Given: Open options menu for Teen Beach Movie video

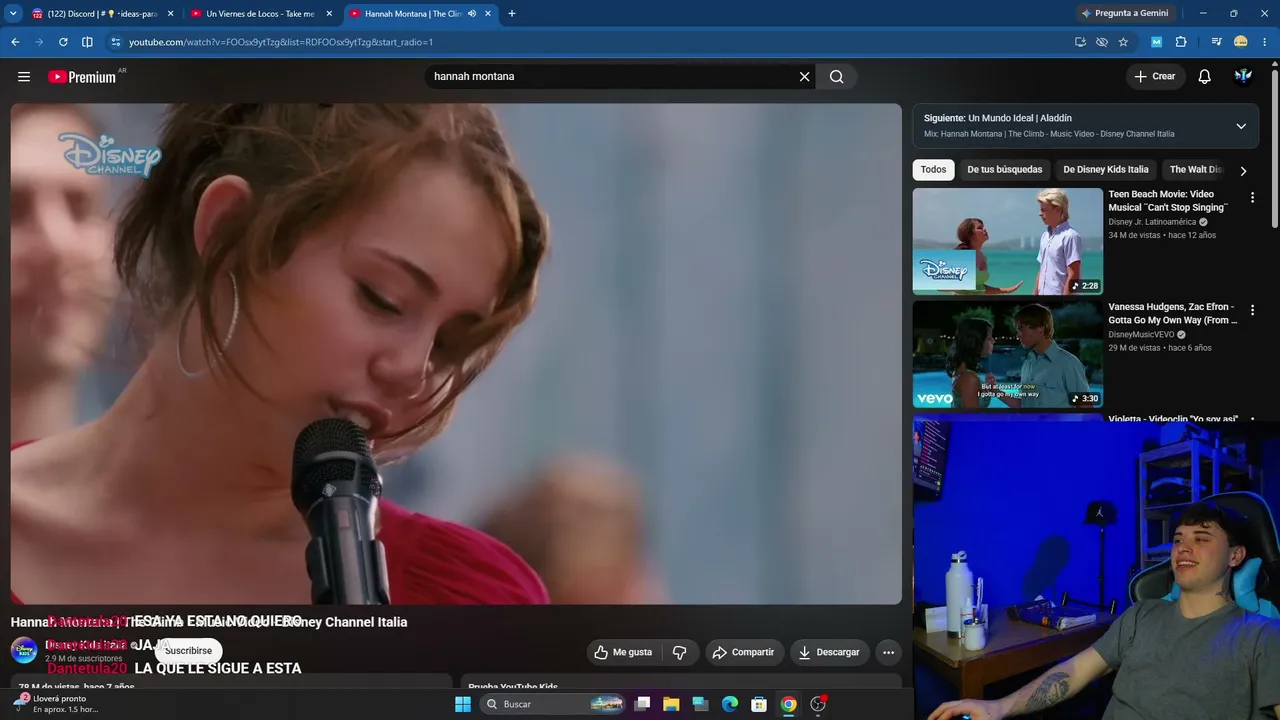Looking at the screenshot, I should point(1252,198).
